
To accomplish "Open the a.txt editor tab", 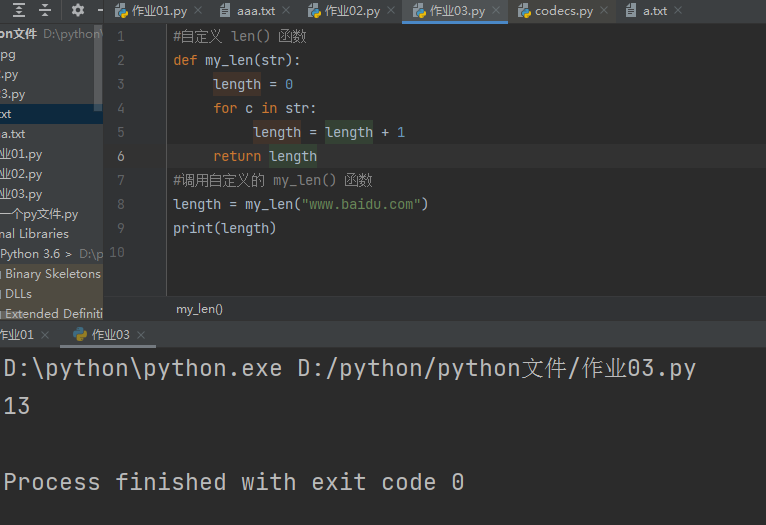I will 654,11.
